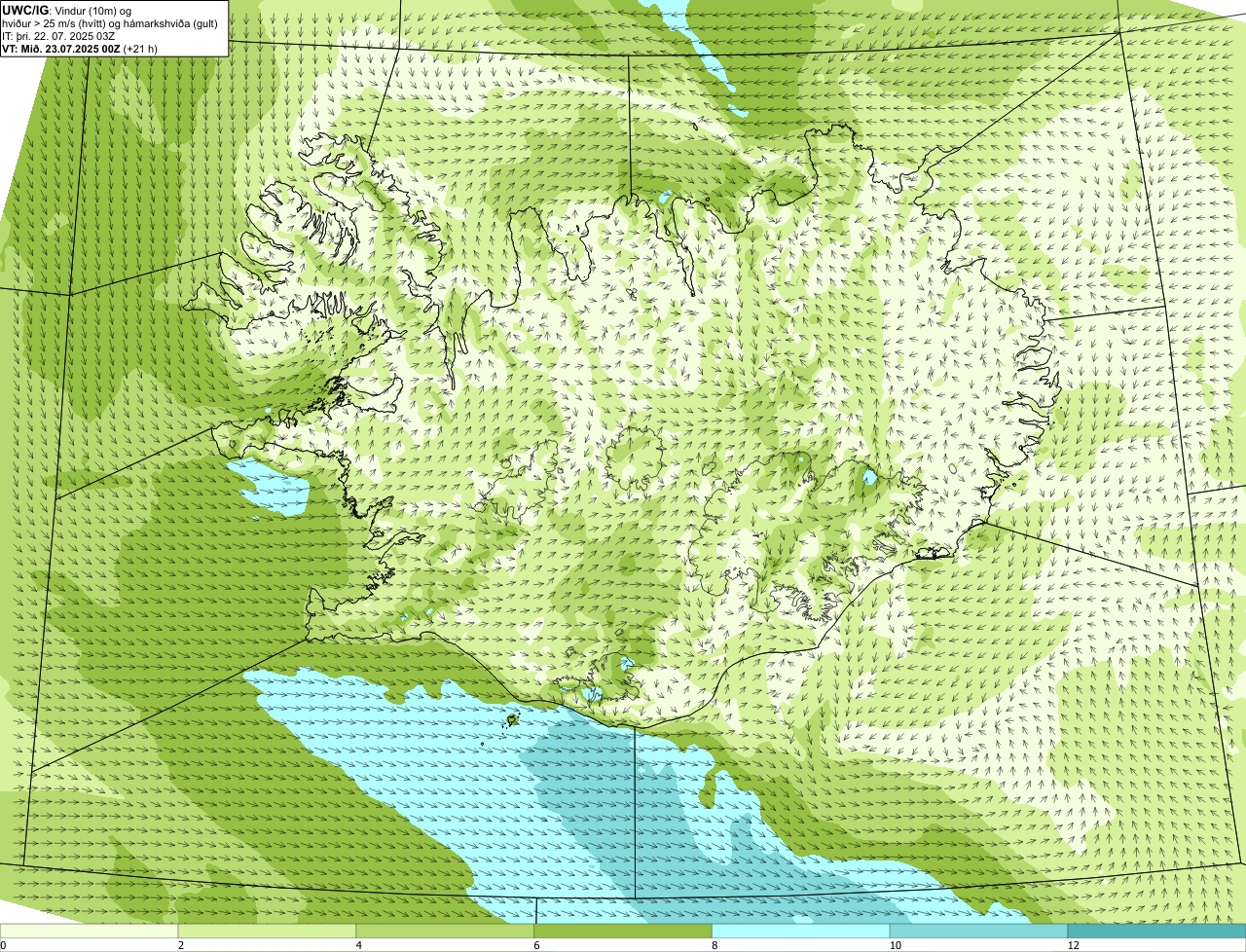Click the "12" tick label on color scale
Screen dimensions: 1246x952
[1073, 945]
